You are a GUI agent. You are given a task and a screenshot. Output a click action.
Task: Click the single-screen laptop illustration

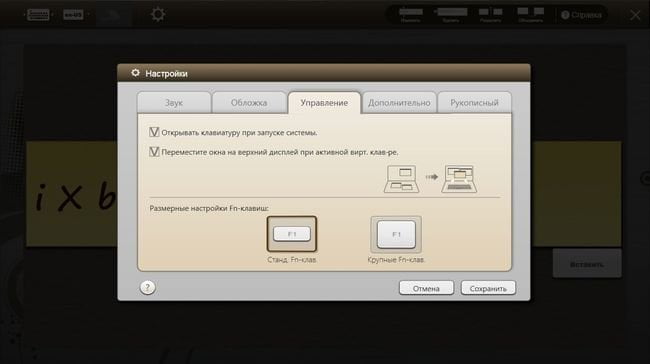[x=401, y=179]
